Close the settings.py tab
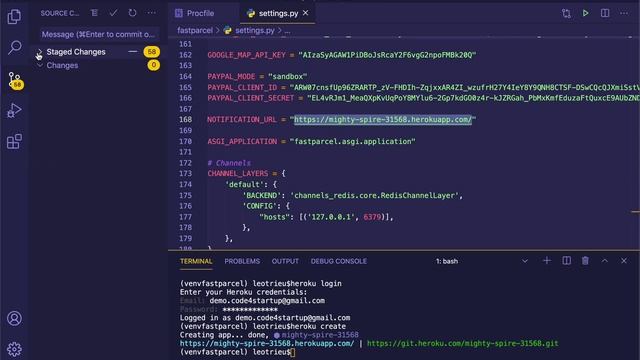Screen dimensions: 640x360 (305, 13)
